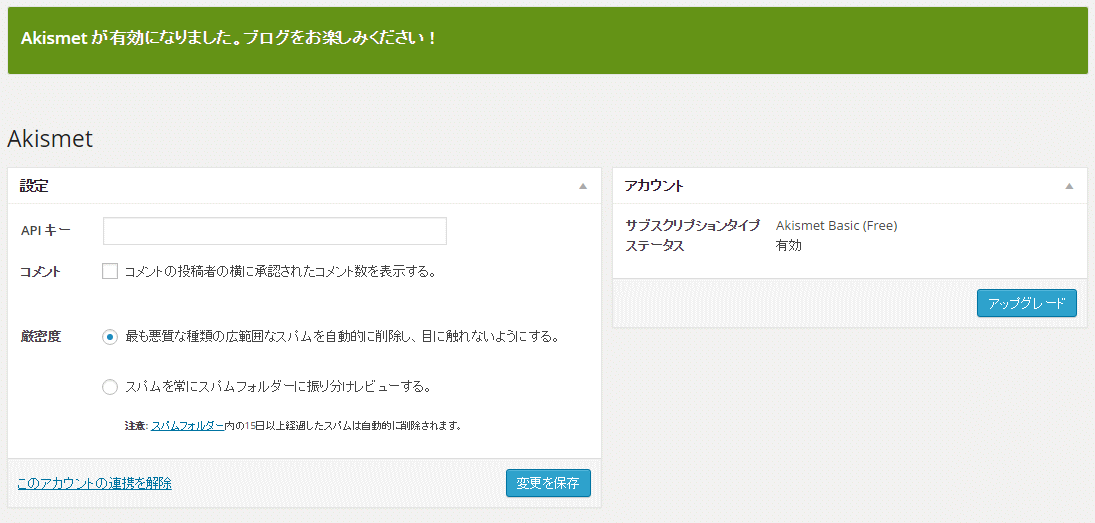
Task: Click the スパムを常にスパムフォルダー radio label text
Action: click(x=277, y=387)
